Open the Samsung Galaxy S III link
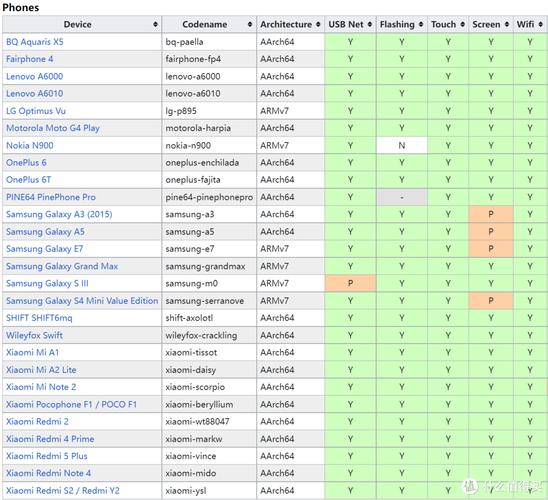 [47, 283]
